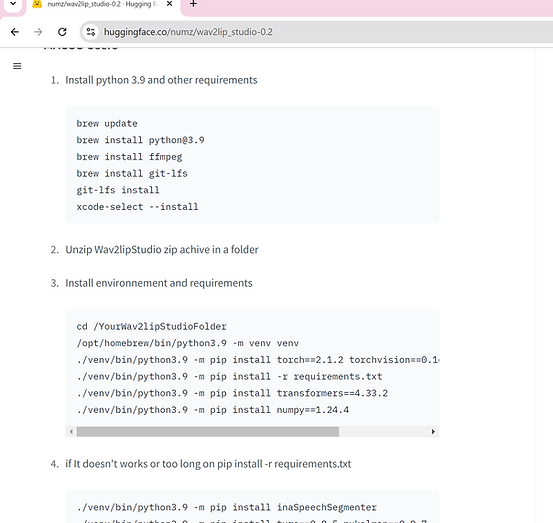
Task: Open site information icon in address bar
Action: [91, 32]
